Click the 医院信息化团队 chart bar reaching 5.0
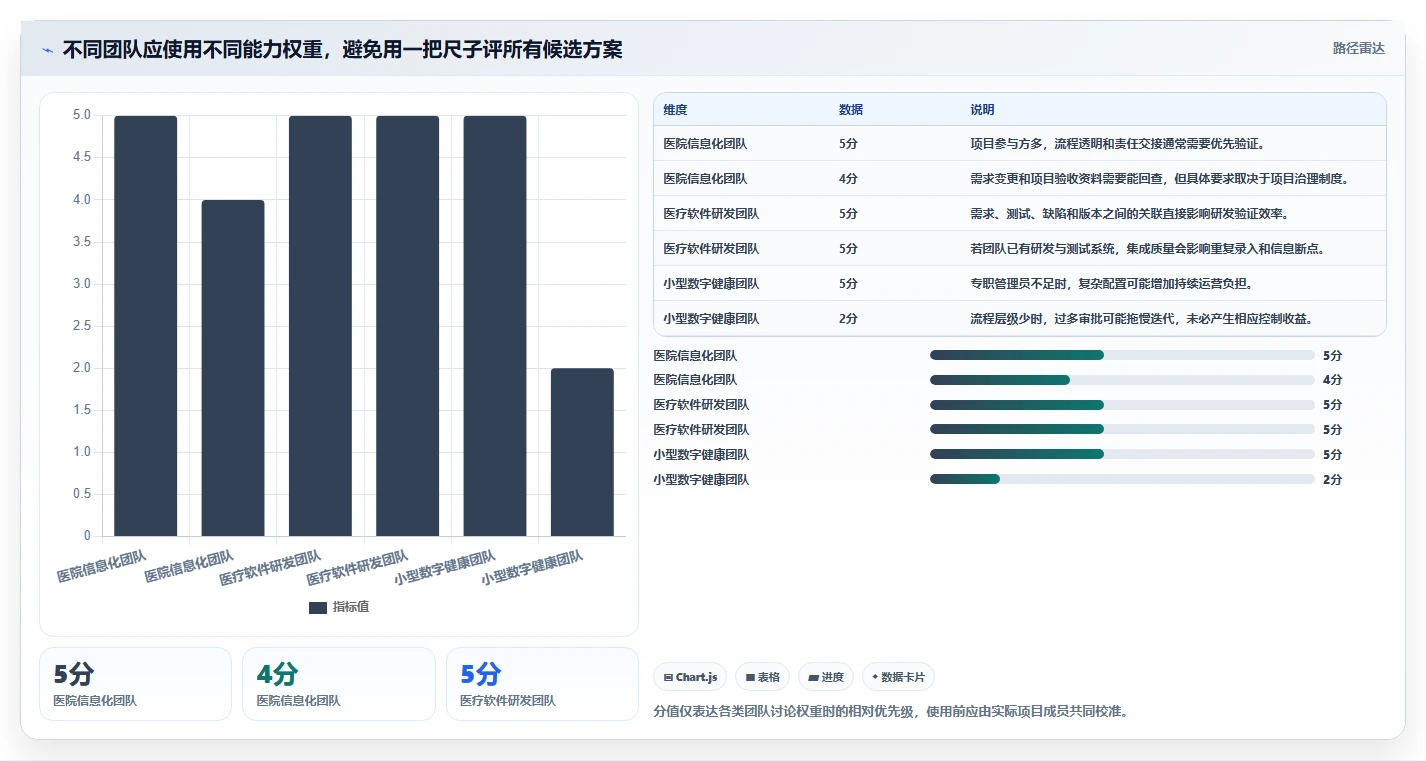This screenshot has width=1426, height=761. coord(146,326)
